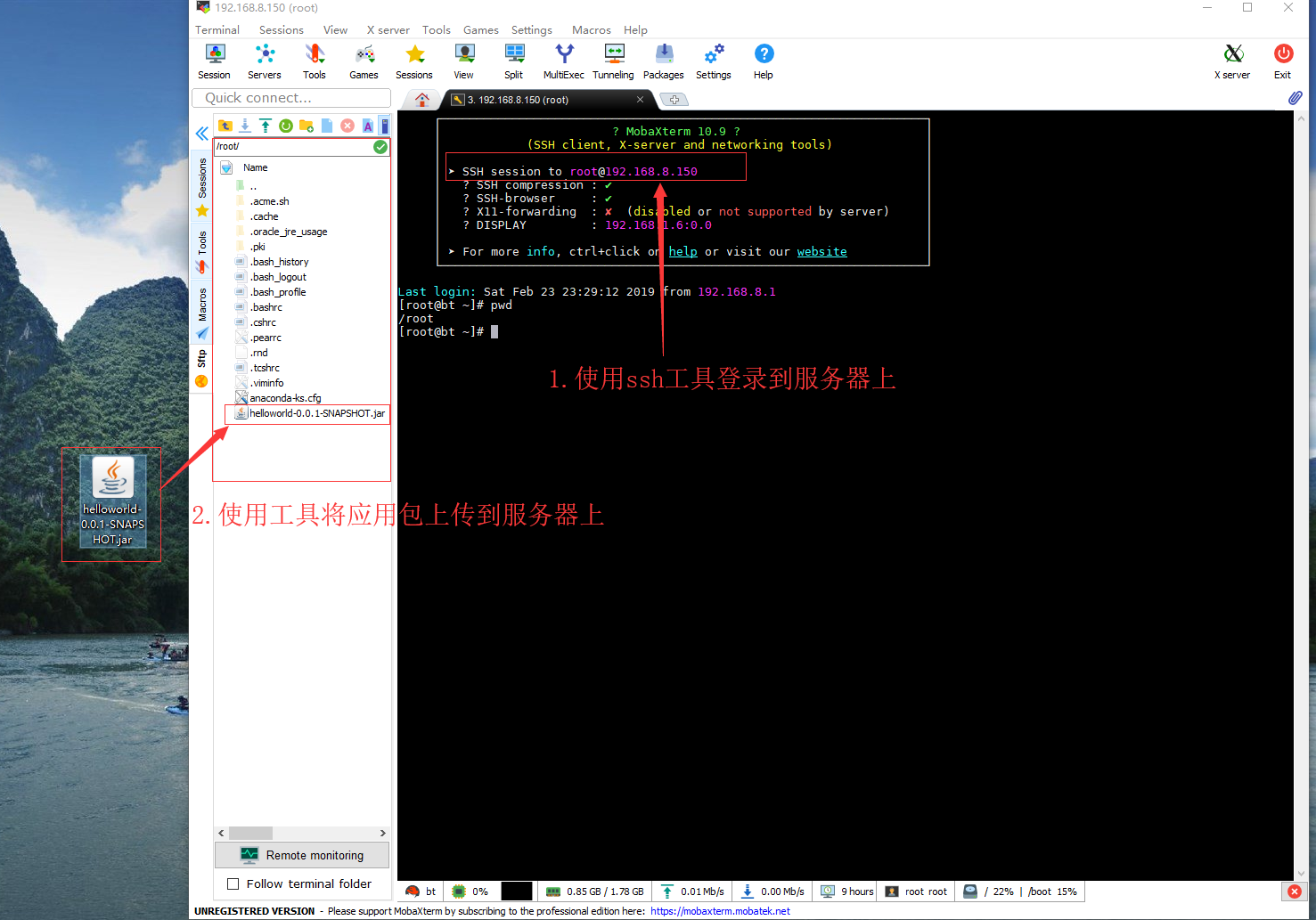Select desktop helloworld-0.0.1-SNAPSHOT.jar icon

112,501
